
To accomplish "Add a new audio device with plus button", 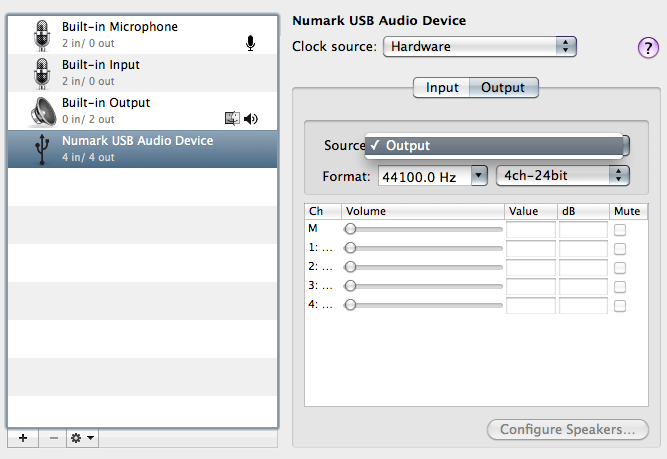I will click(x=22, y=438).
